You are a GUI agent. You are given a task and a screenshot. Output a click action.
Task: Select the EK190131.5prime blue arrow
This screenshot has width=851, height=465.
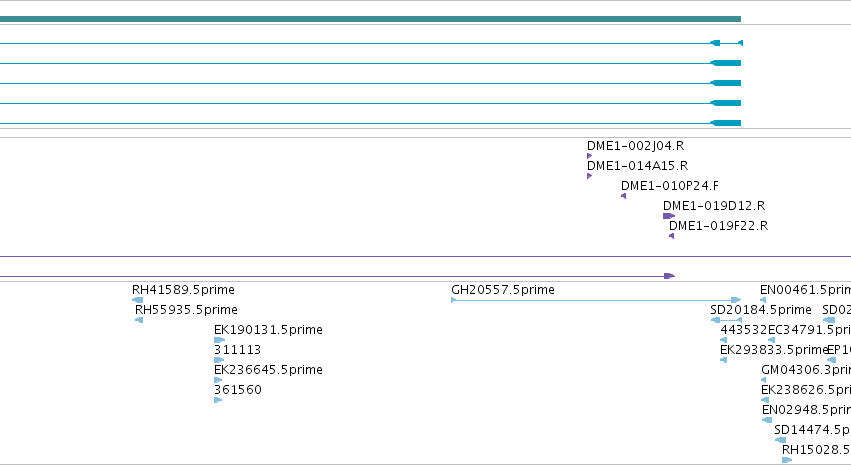click(219, 340)
